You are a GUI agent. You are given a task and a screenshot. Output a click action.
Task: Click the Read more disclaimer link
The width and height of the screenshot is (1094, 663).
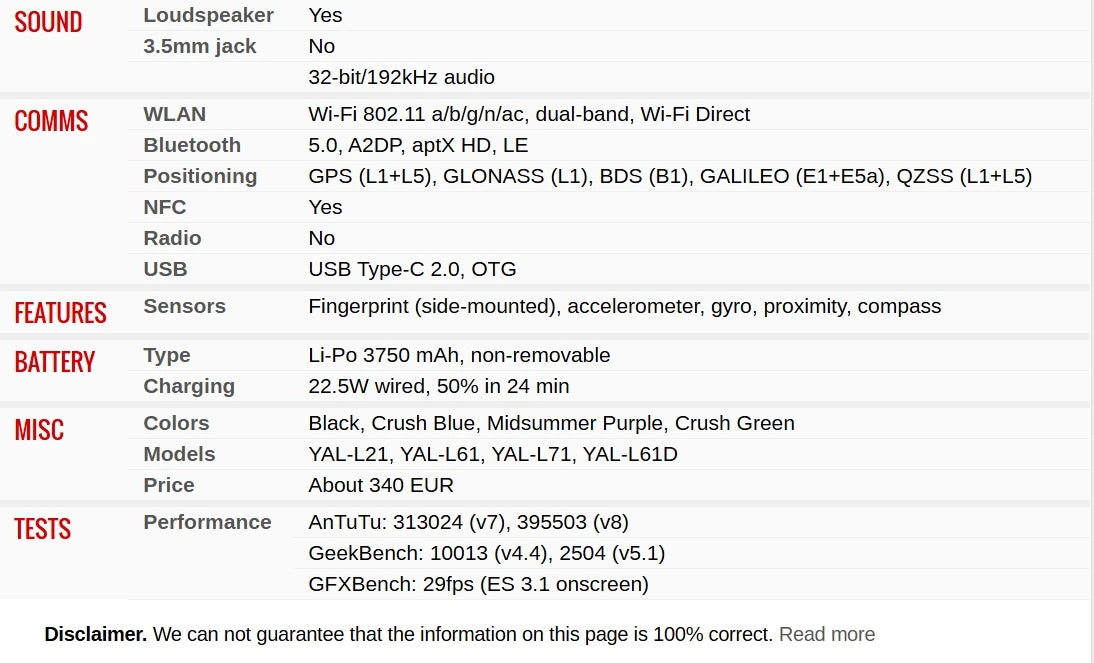826,634
